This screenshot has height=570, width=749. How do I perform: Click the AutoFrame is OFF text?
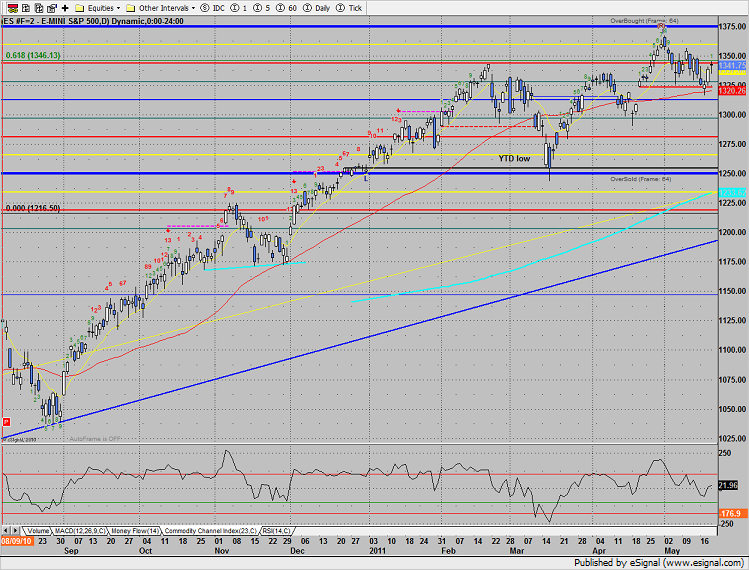coord(95,439)
